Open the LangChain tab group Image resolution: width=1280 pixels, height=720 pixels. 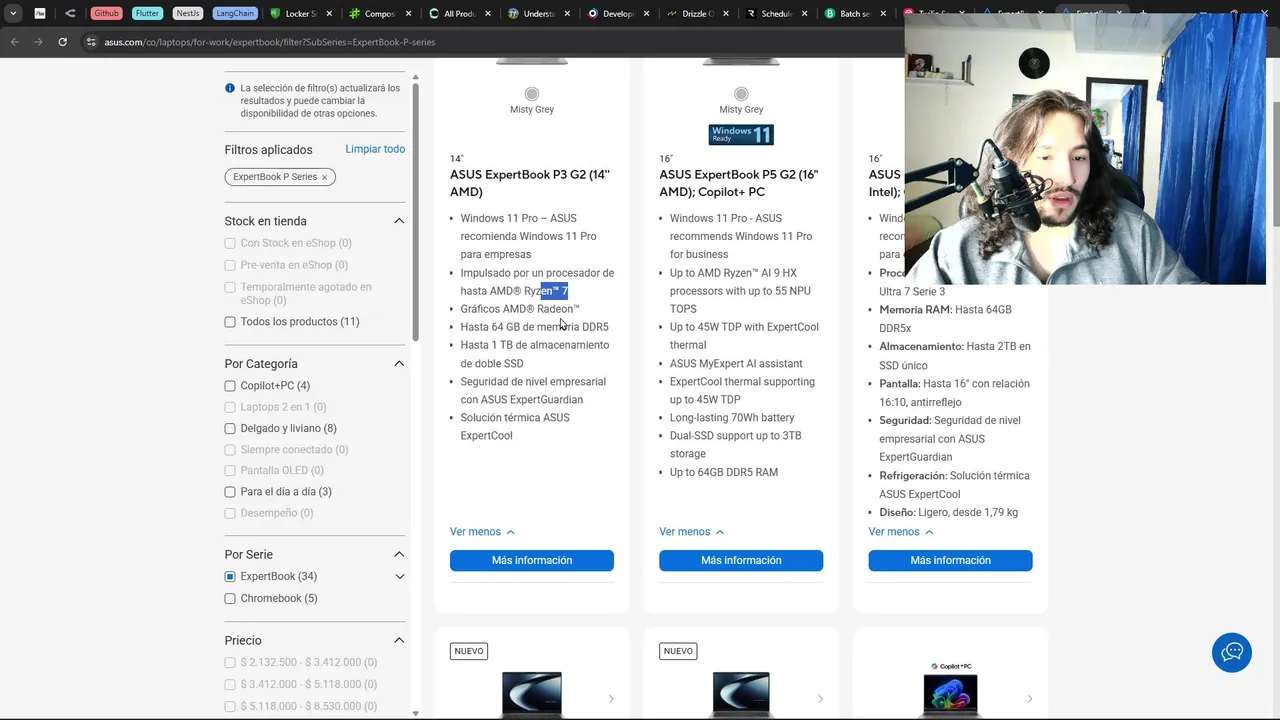(235, 14)
